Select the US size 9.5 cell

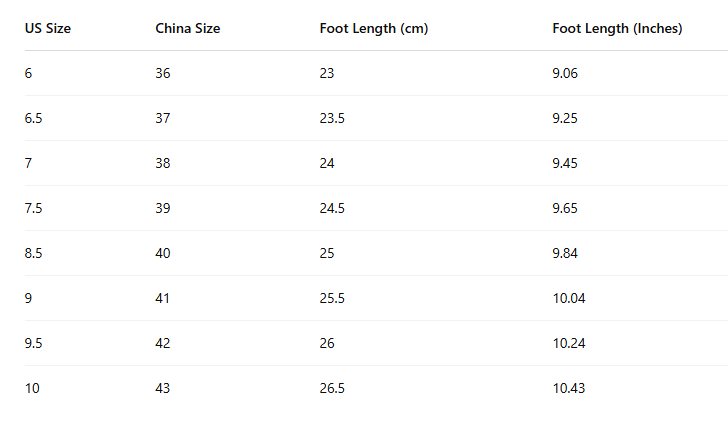[x=33, y=343]
